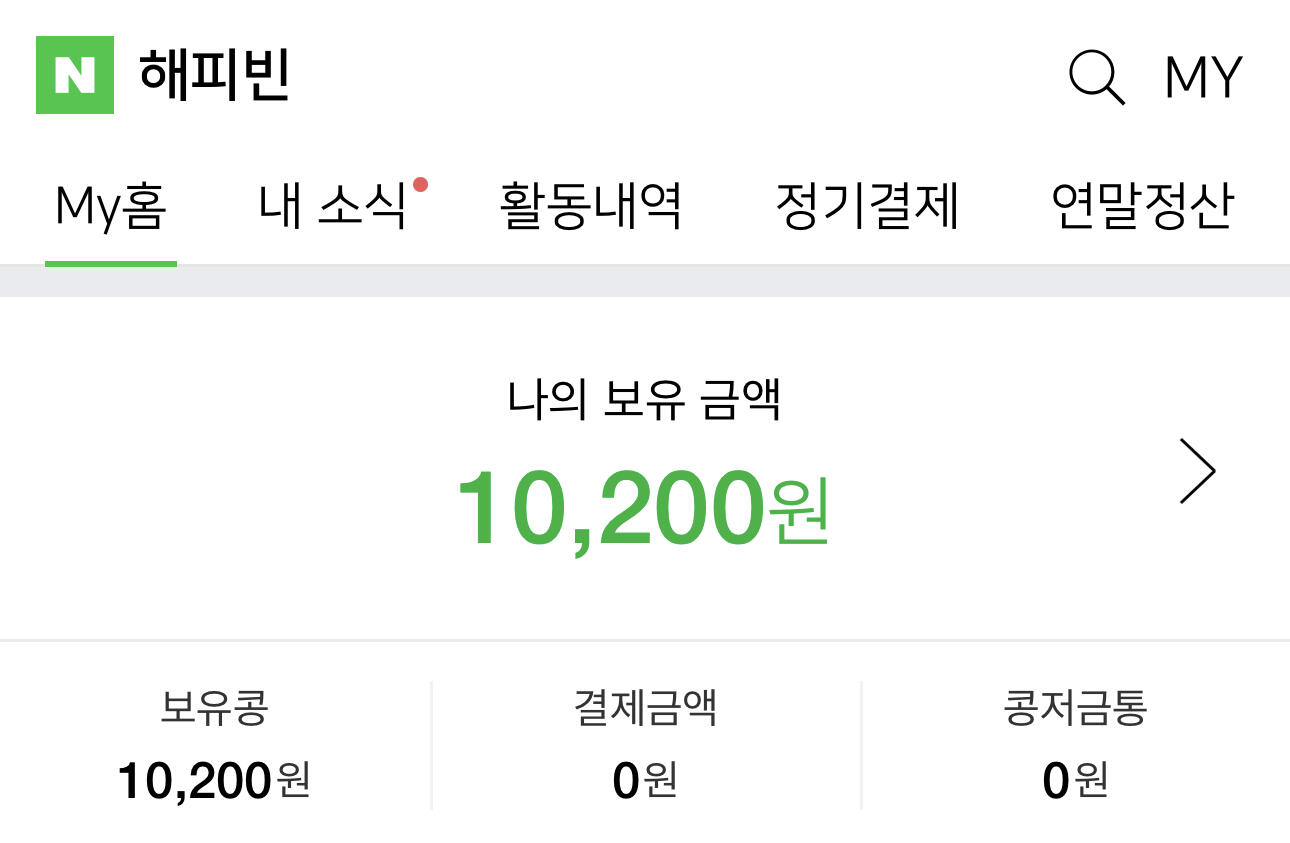This screenshot has height=843, width=1290.
Task: Open the 활동내역 tab
Action: point(590,207)
